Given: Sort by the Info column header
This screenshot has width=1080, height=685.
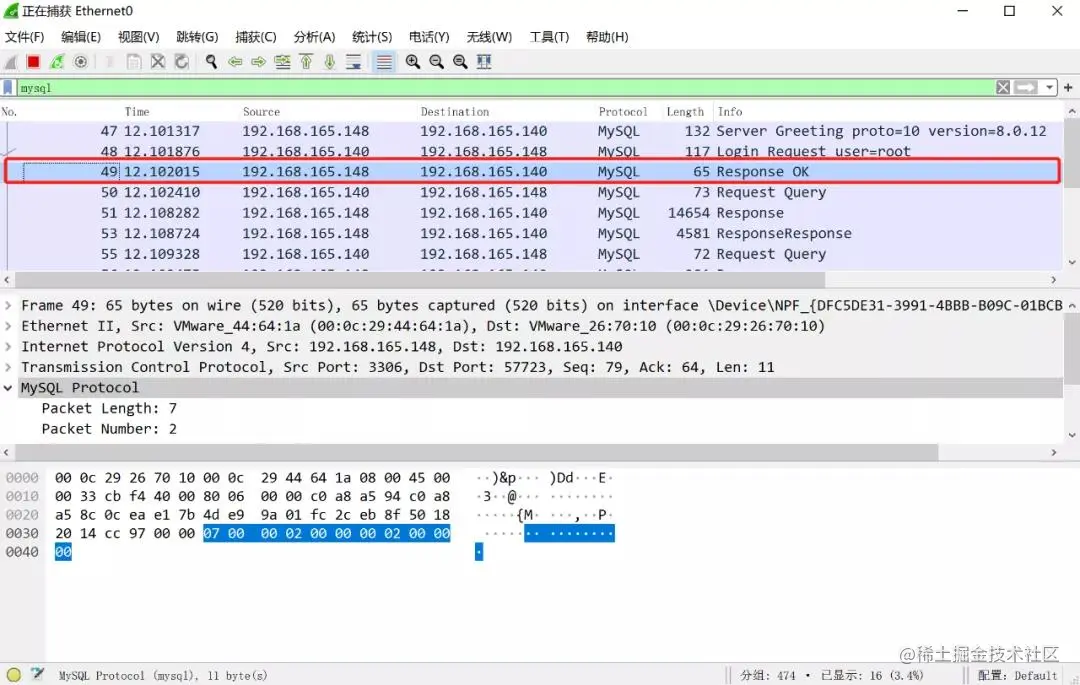Looking at the screenshot, I should 729,112.
